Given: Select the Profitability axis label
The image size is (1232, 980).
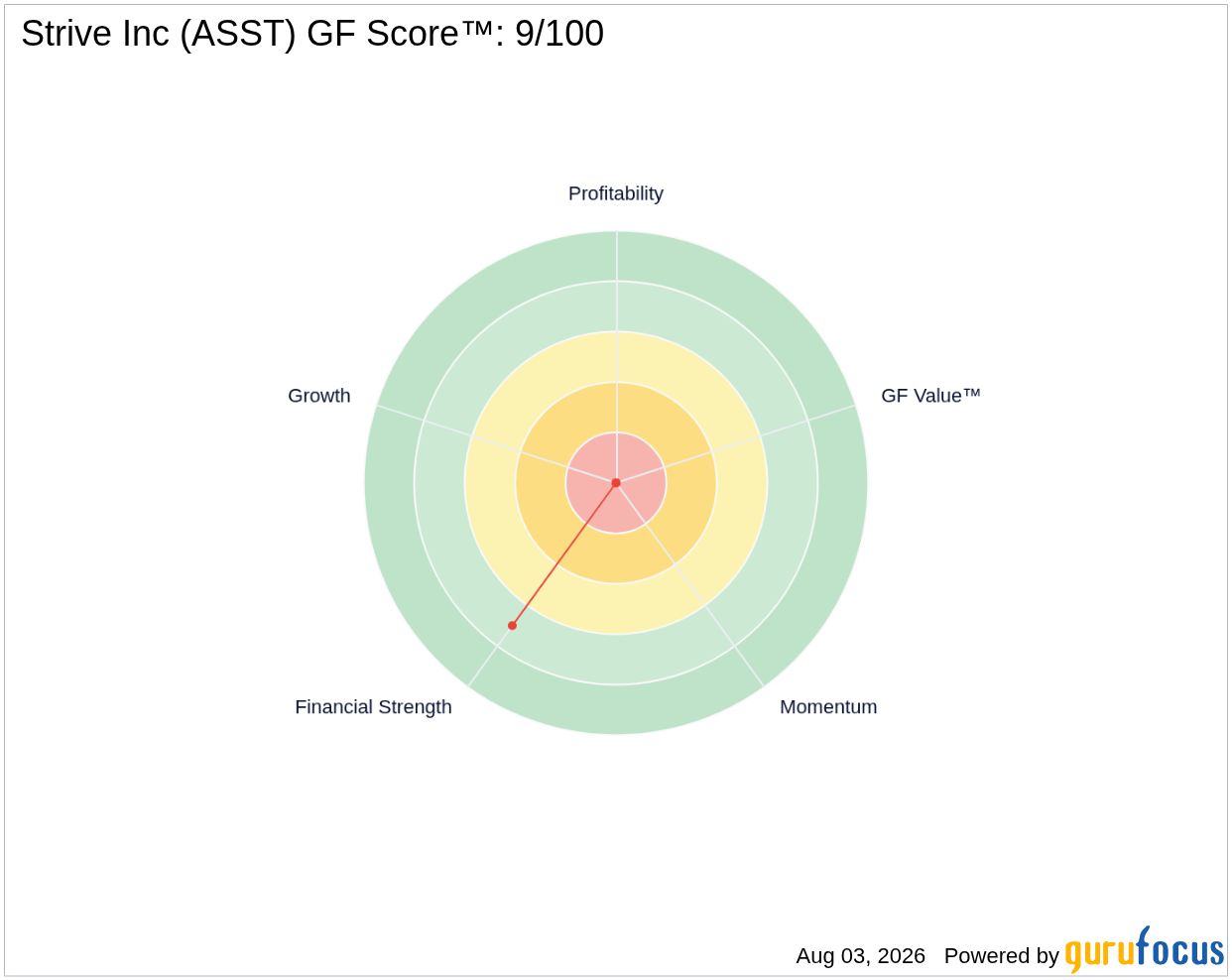Looking at the screenshot, I should point(615,193).
